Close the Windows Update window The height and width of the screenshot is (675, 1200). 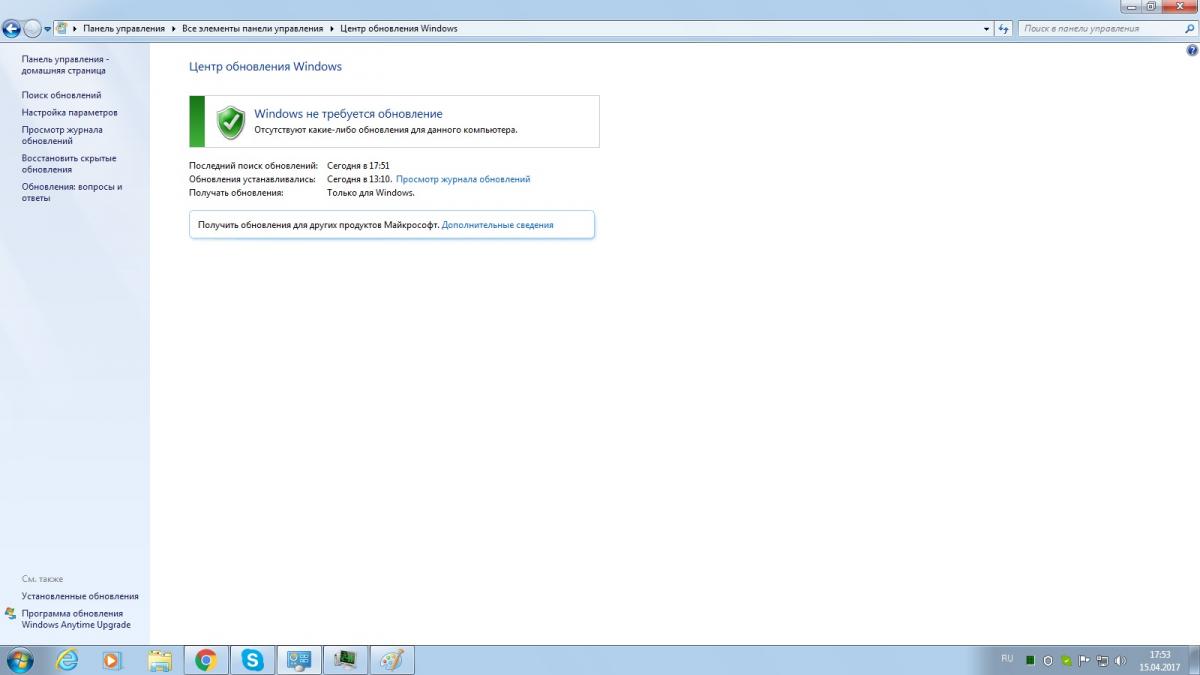(1181, 7)
